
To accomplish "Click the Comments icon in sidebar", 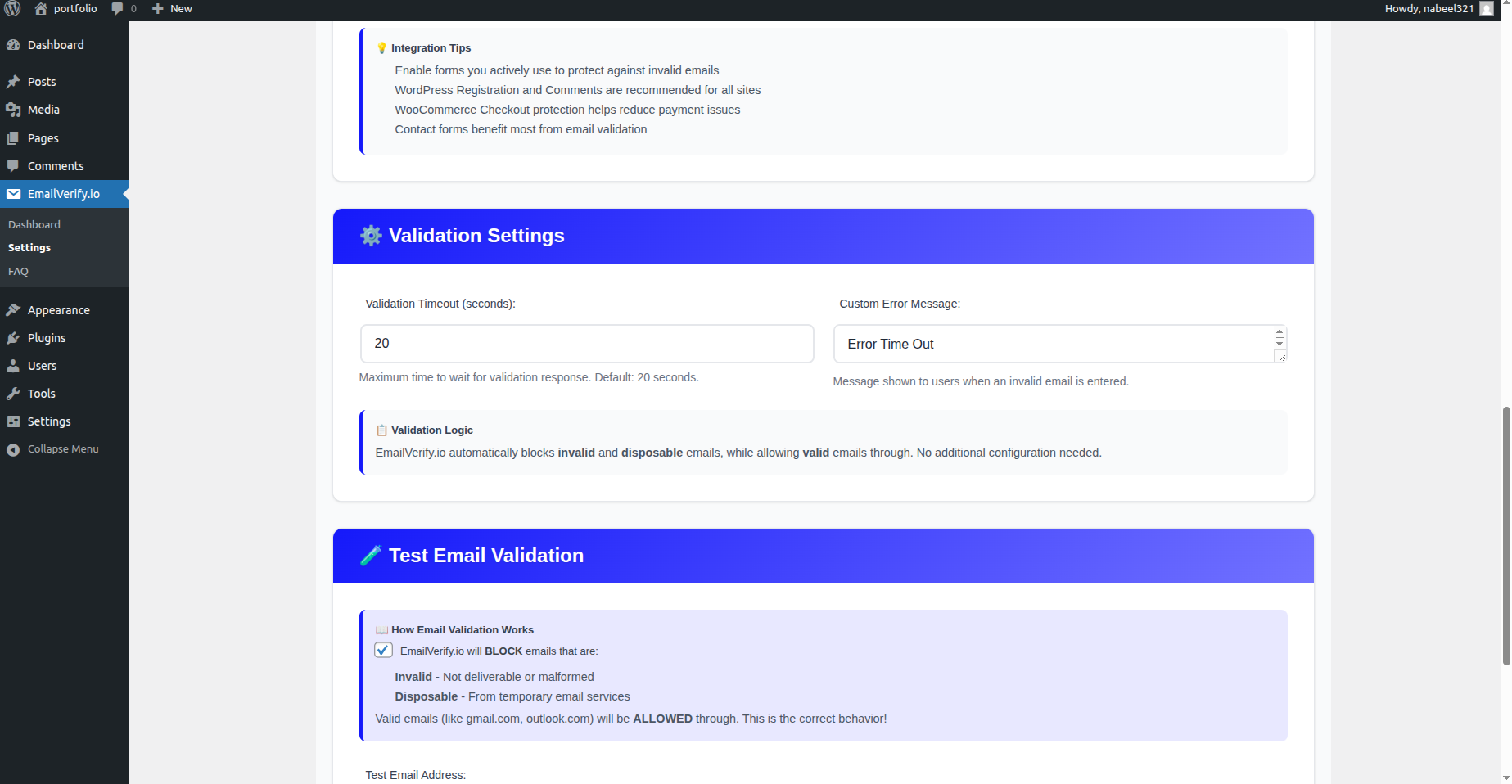I will click(x=13, y=166).
